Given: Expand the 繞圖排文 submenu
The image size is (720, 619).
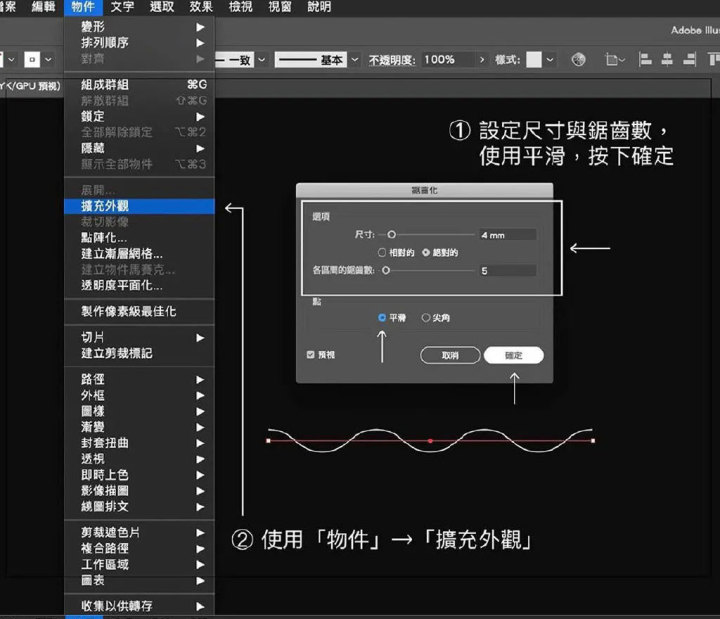Looking at the screenshot, I should click(140, 506).
